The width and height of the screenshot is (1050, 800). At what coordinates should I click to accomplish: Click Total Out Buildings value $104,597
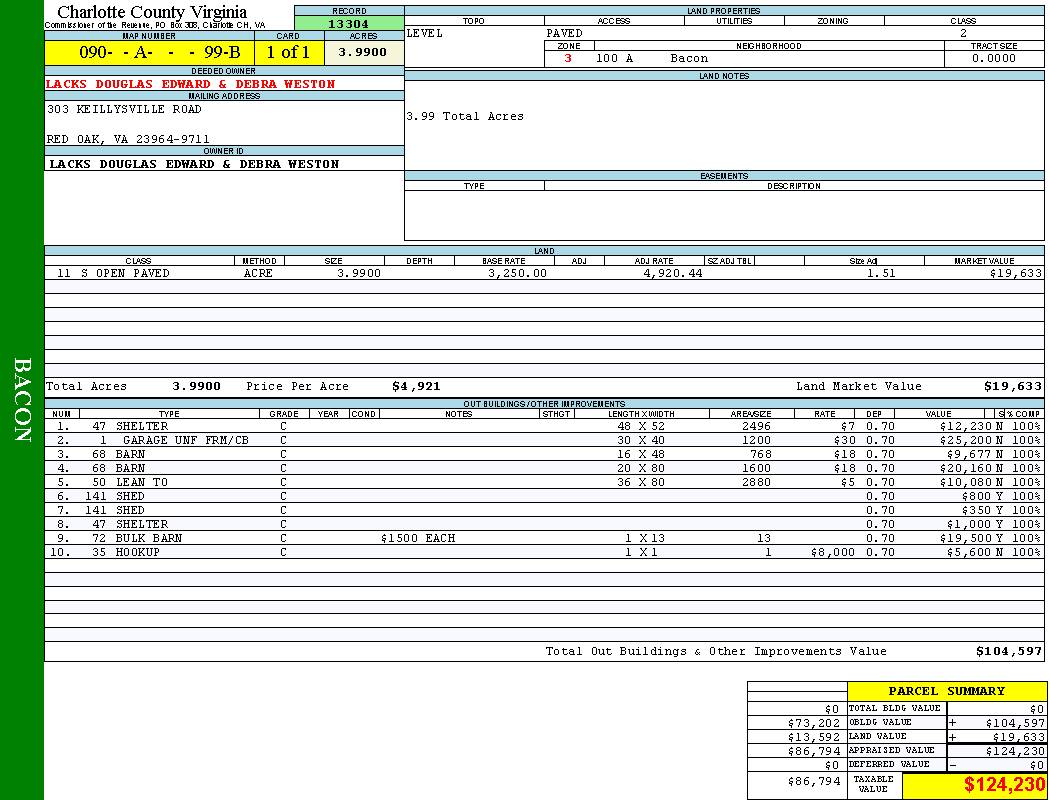point(1009,651)
